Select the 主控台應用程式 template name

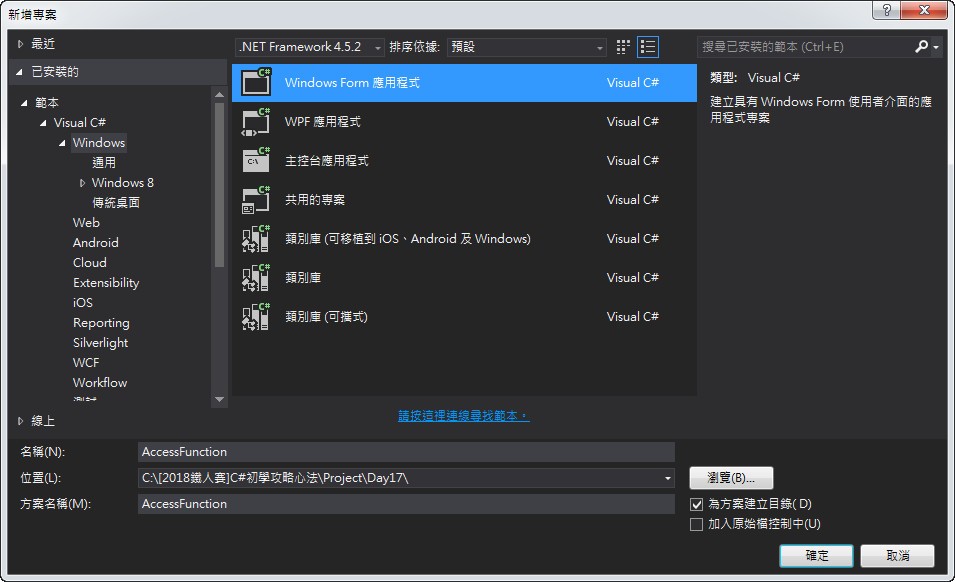(x=327, y=161)
